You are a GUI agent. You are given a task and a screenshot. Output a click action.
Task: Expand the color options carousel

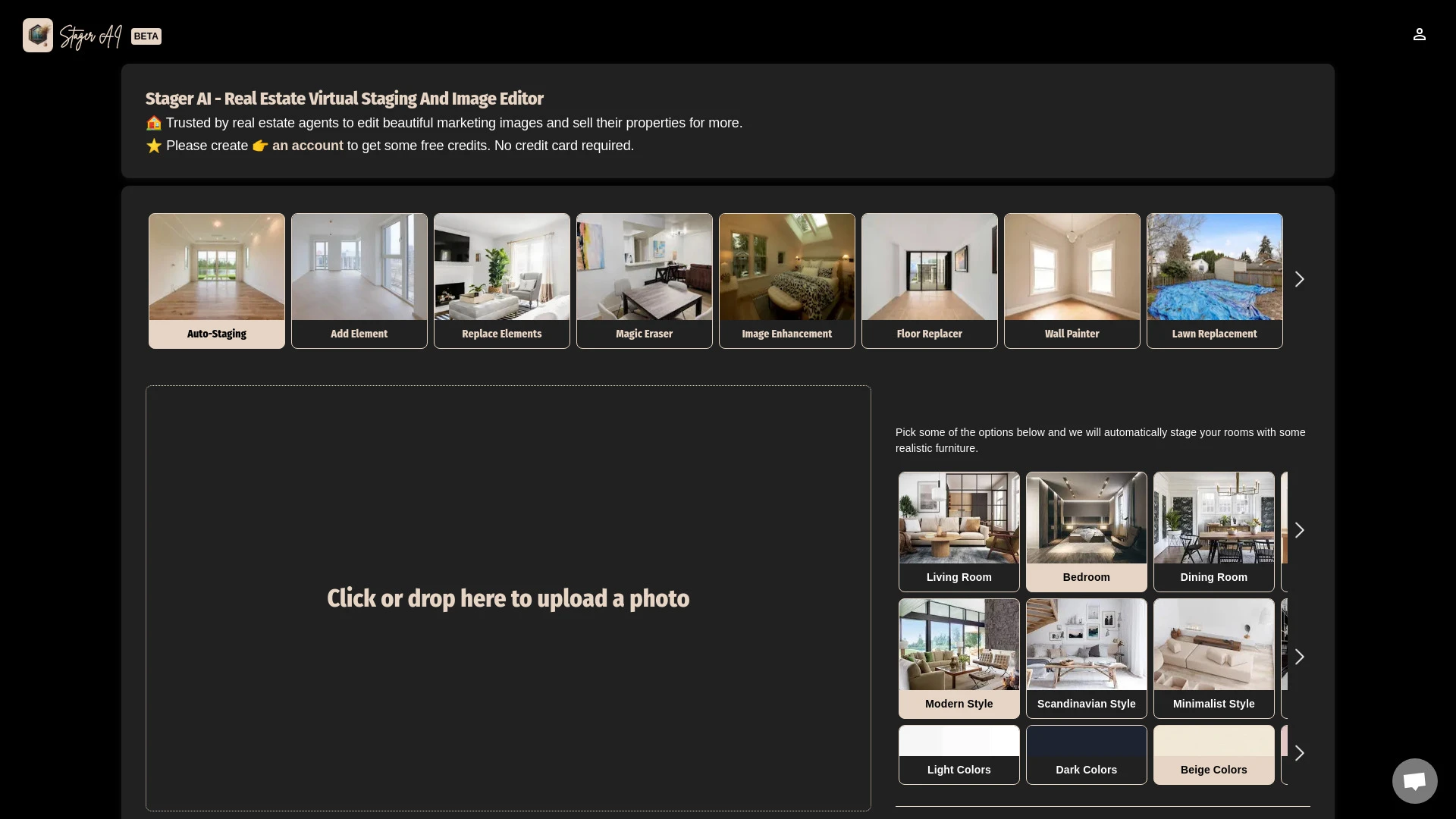coord(1300,753)
